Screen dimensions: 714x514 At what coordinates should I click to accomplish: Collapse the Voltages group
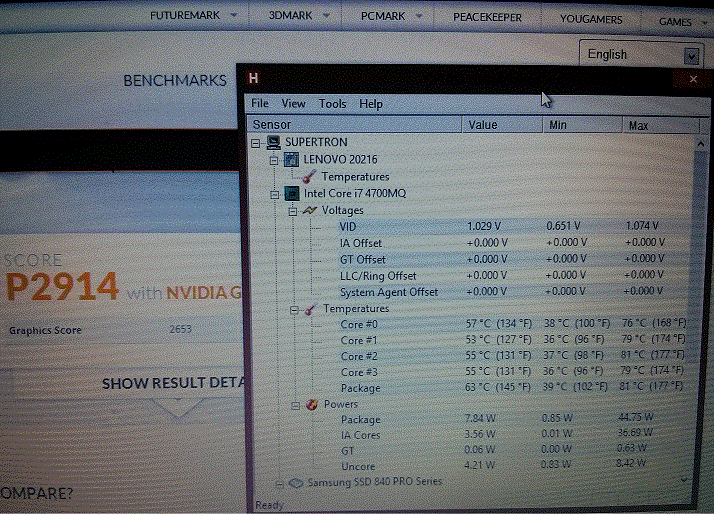[293, 211]
